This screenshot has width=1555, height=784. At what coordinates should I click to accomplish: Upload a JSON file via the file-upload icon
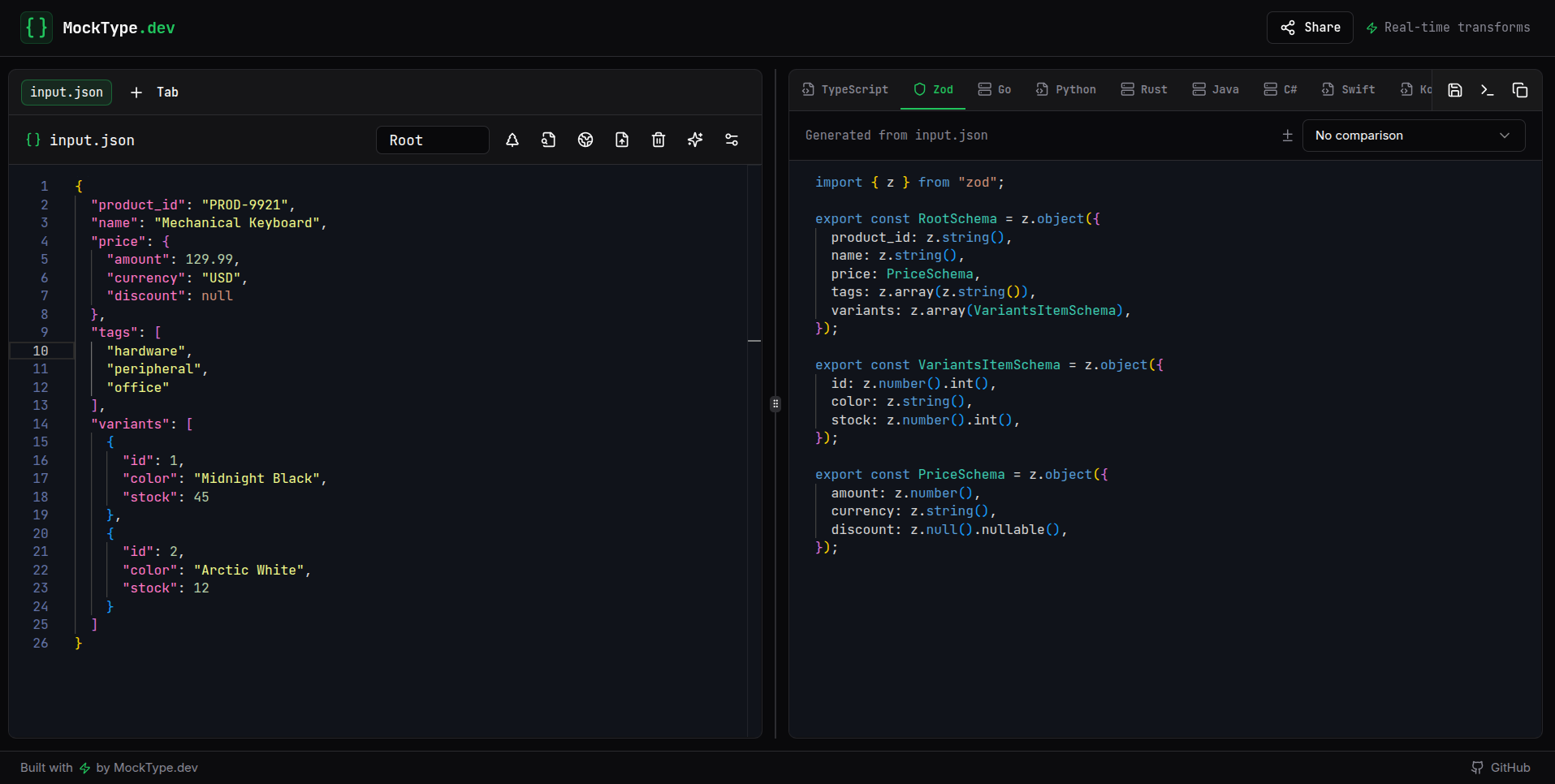622,140
